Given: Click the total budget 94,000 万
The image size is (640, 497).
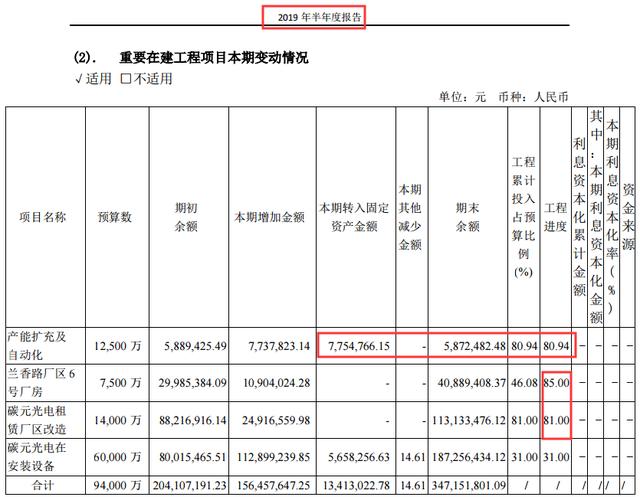Looking at the screenshot, I should 118,486.
